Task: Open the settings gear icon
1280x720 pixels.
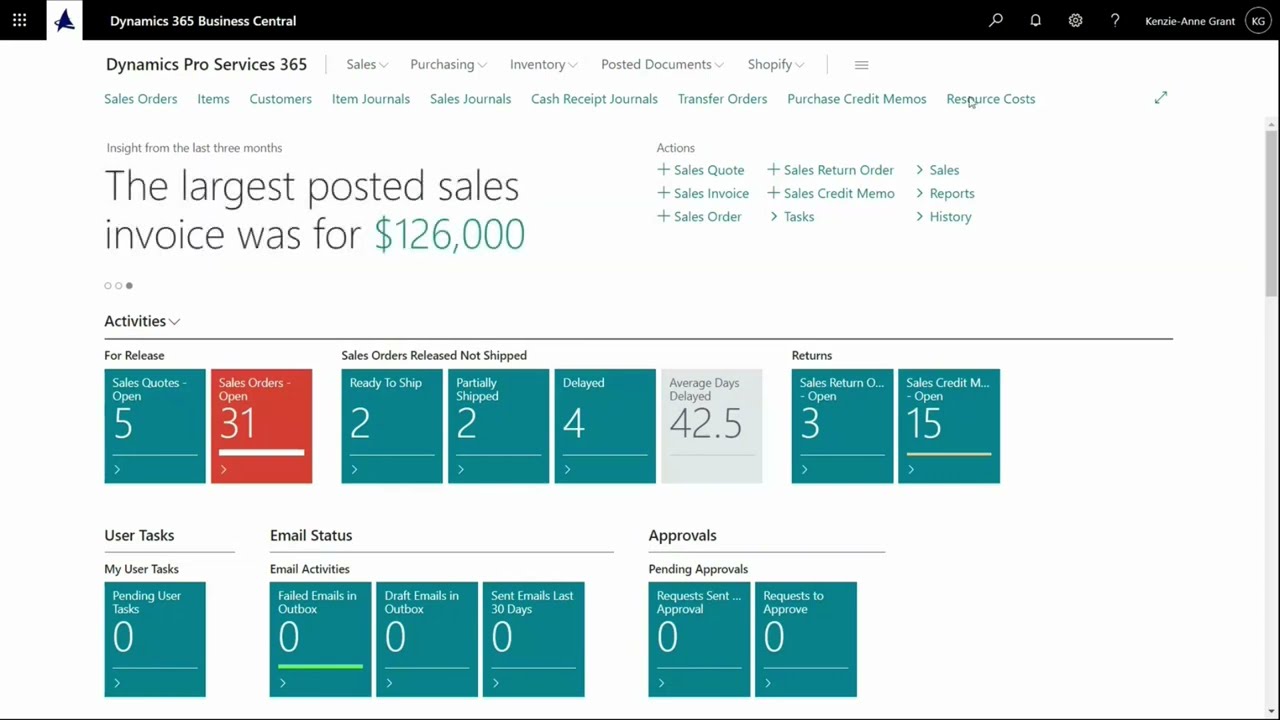Action: point(1075,20)
